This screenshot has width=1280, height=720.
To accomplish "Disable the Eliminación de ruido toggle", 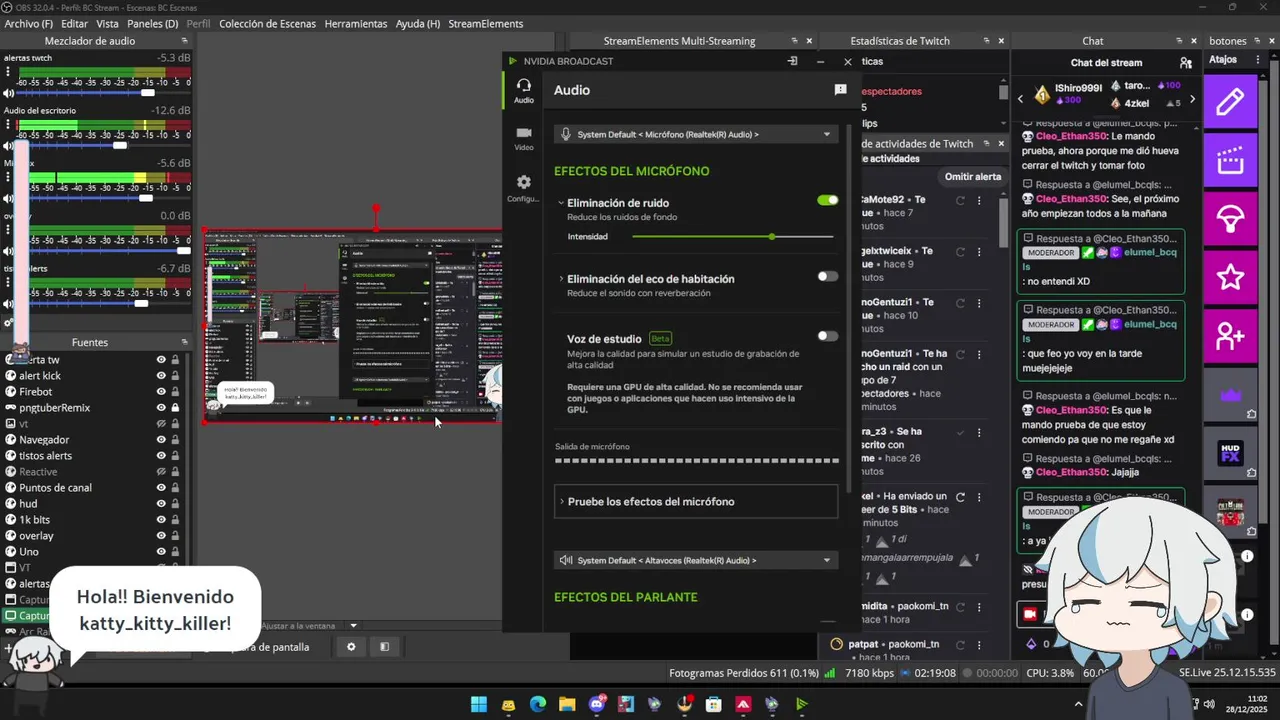I will point(827,200).
